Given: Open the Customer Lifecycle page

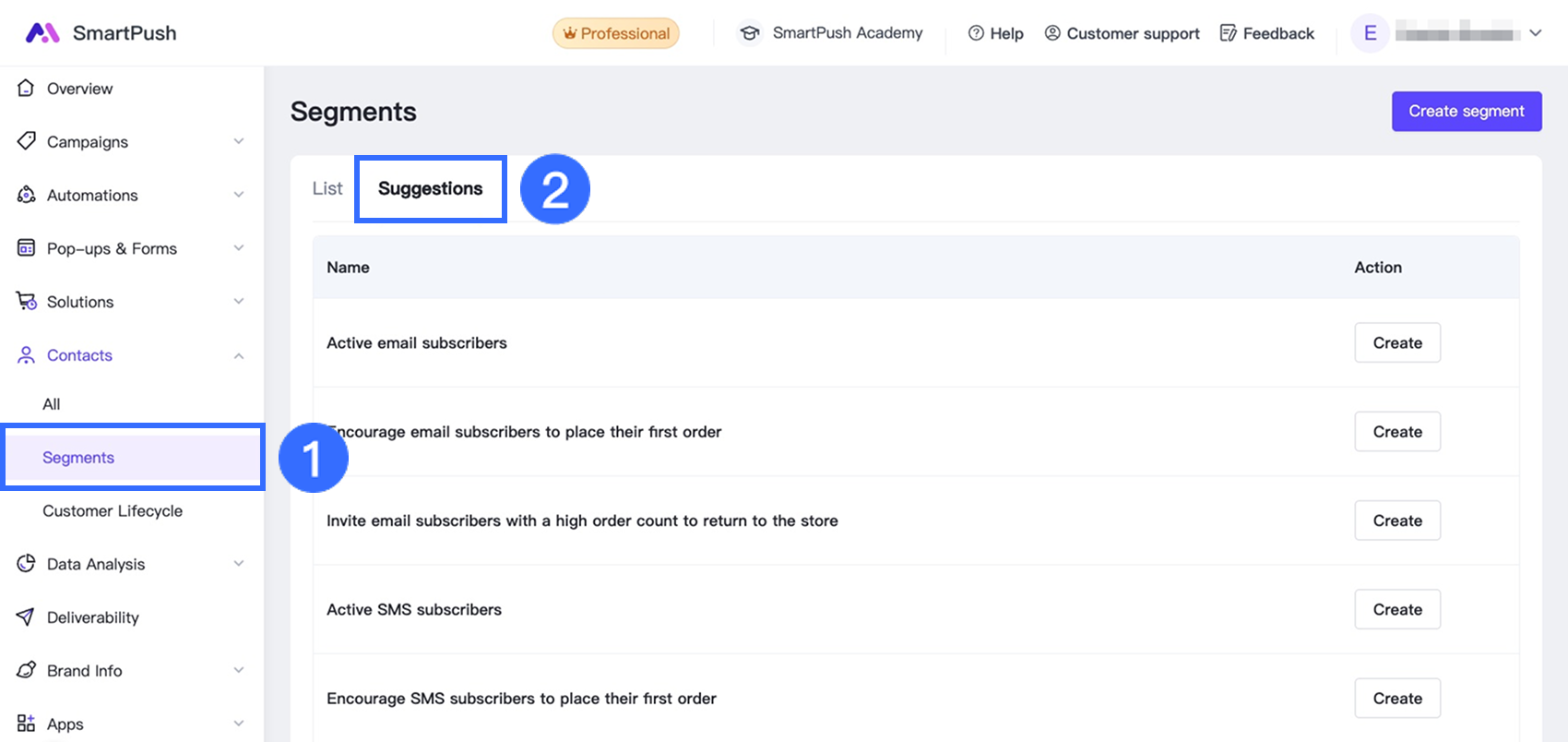Looking at the screenshot, I should point(113,510).
